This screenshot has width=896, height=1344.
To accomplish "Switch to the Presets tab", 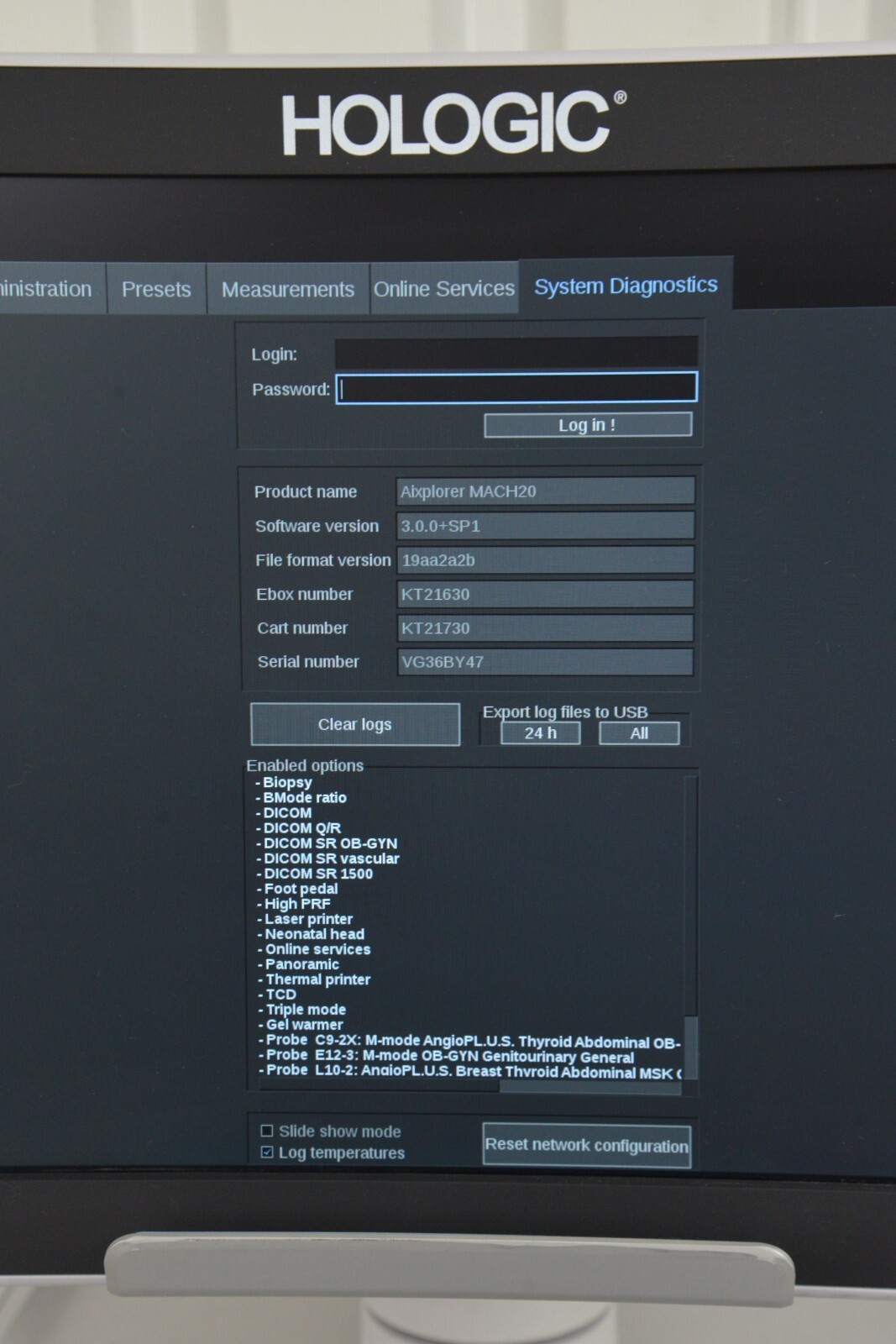I will click(156, 289).
